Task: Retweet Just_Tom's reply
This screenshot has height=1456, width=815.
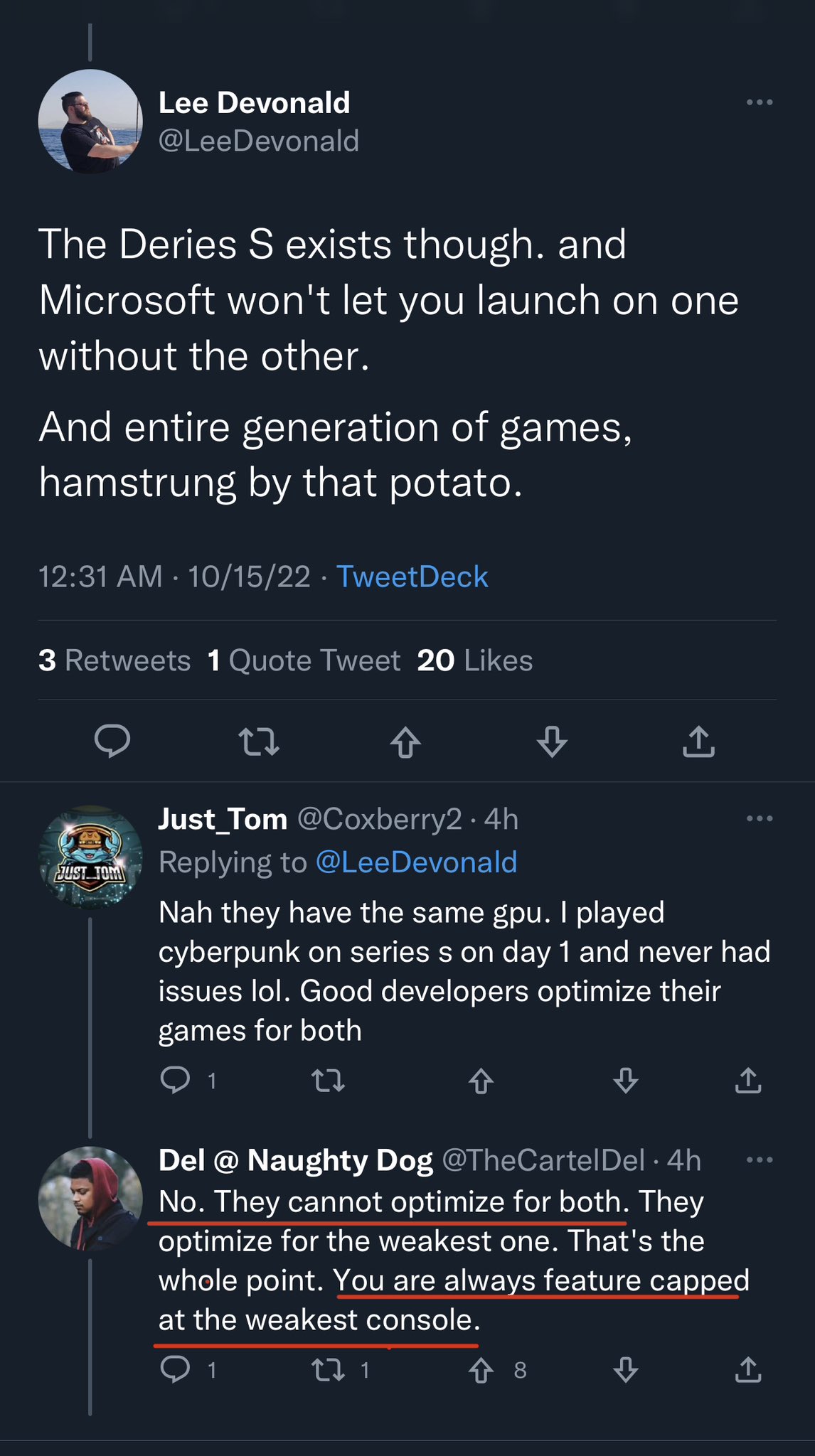Action: (329, 1081)
